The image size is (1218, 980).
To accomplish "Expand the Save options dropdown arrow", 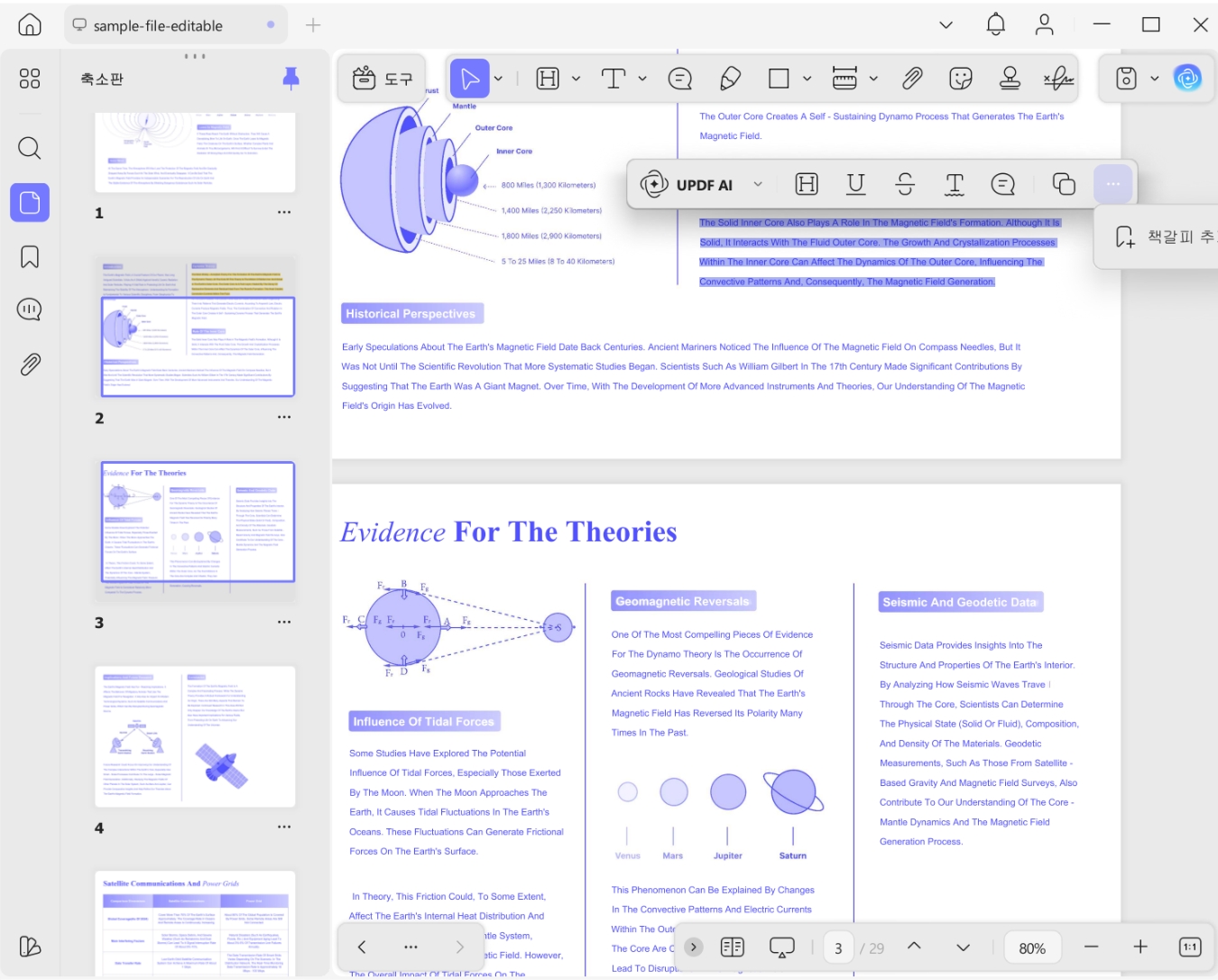I will click(x=1154, y=79).
